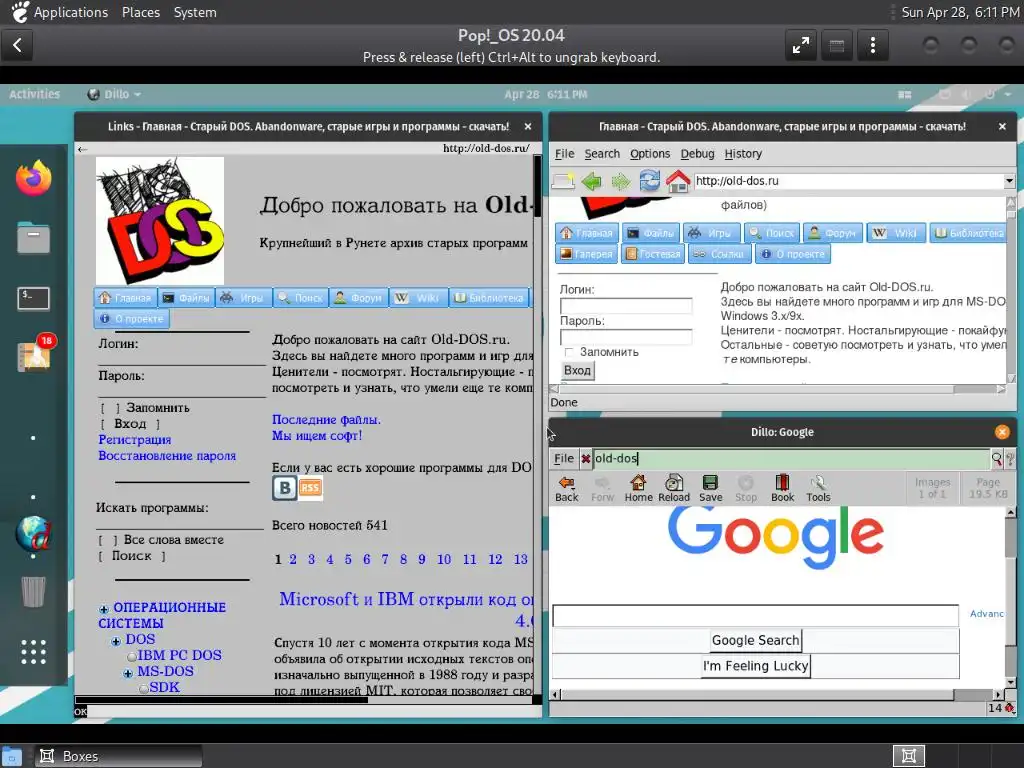This screenshot has height=768, width=1024.
Task: Reload the page in Dillo
Action: coord(673,488)
